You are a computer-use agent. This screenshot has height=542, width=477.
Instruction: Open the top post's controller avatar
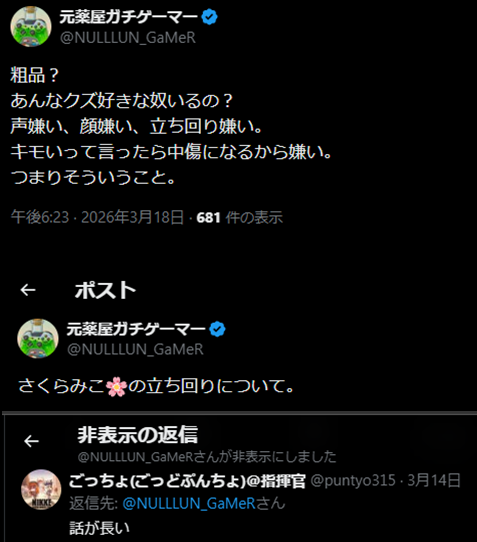point(31,26)
